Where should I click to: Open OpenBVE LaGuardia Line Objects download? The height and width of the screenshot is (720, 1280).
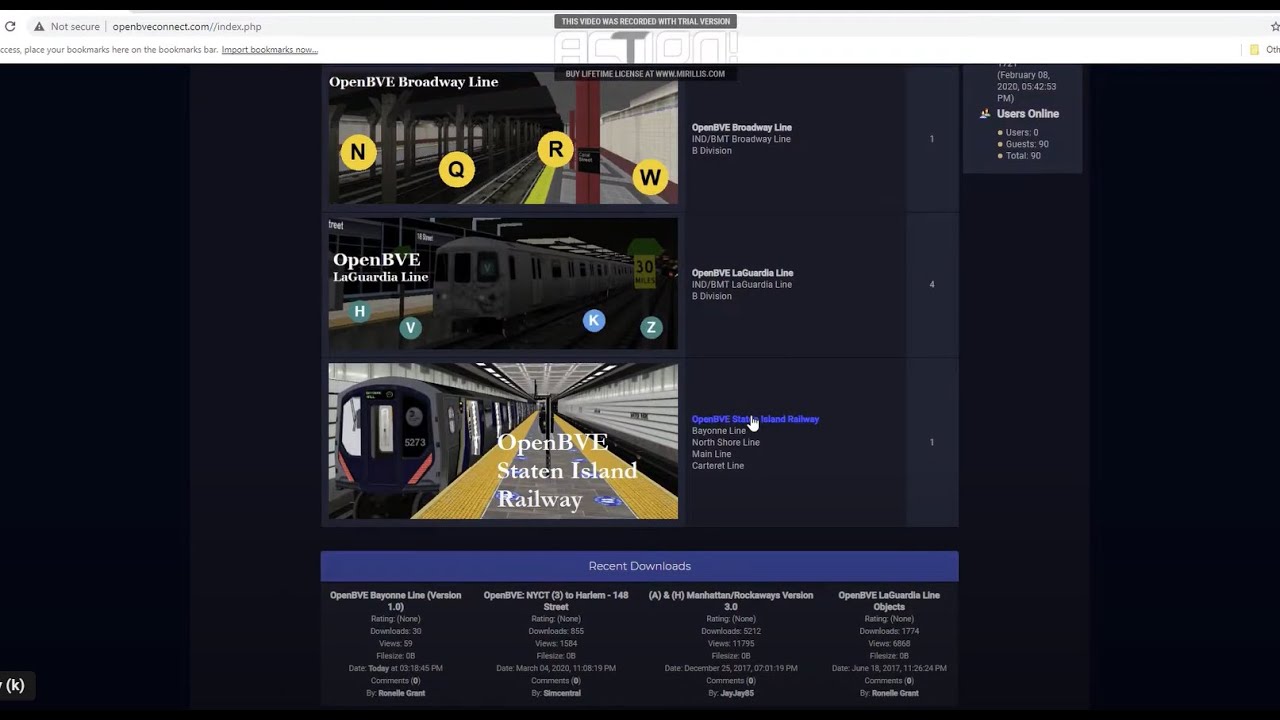pos(889,601)
